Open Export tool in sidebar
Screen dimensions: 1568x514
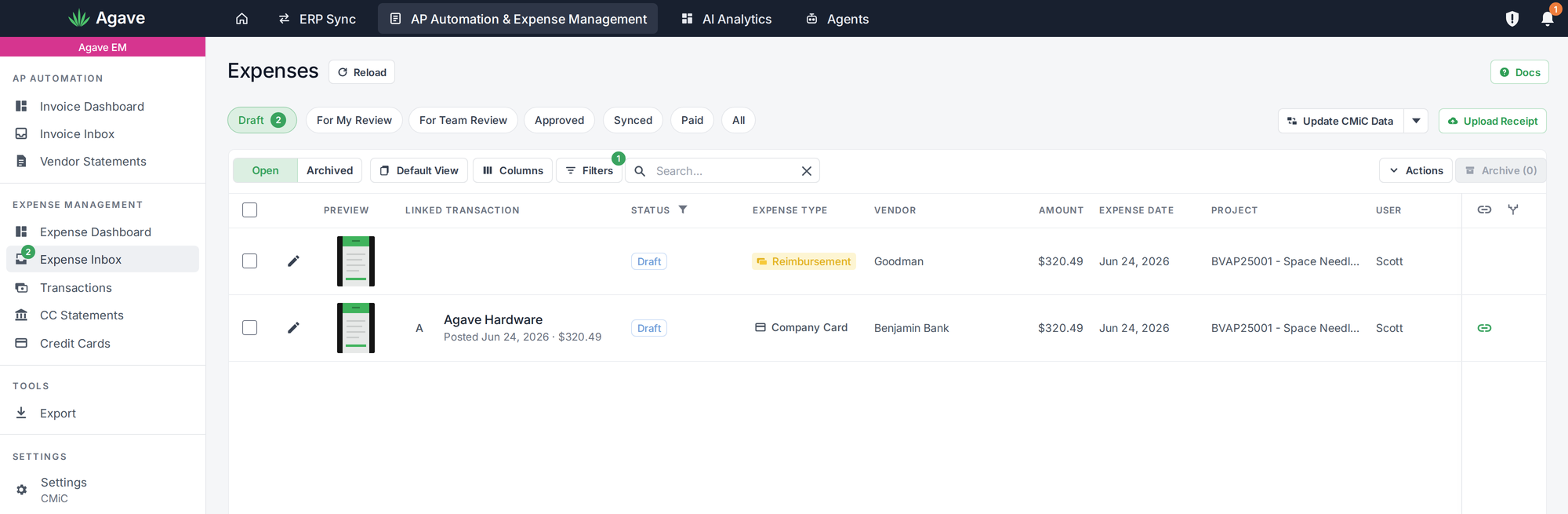tap(103, 414)
